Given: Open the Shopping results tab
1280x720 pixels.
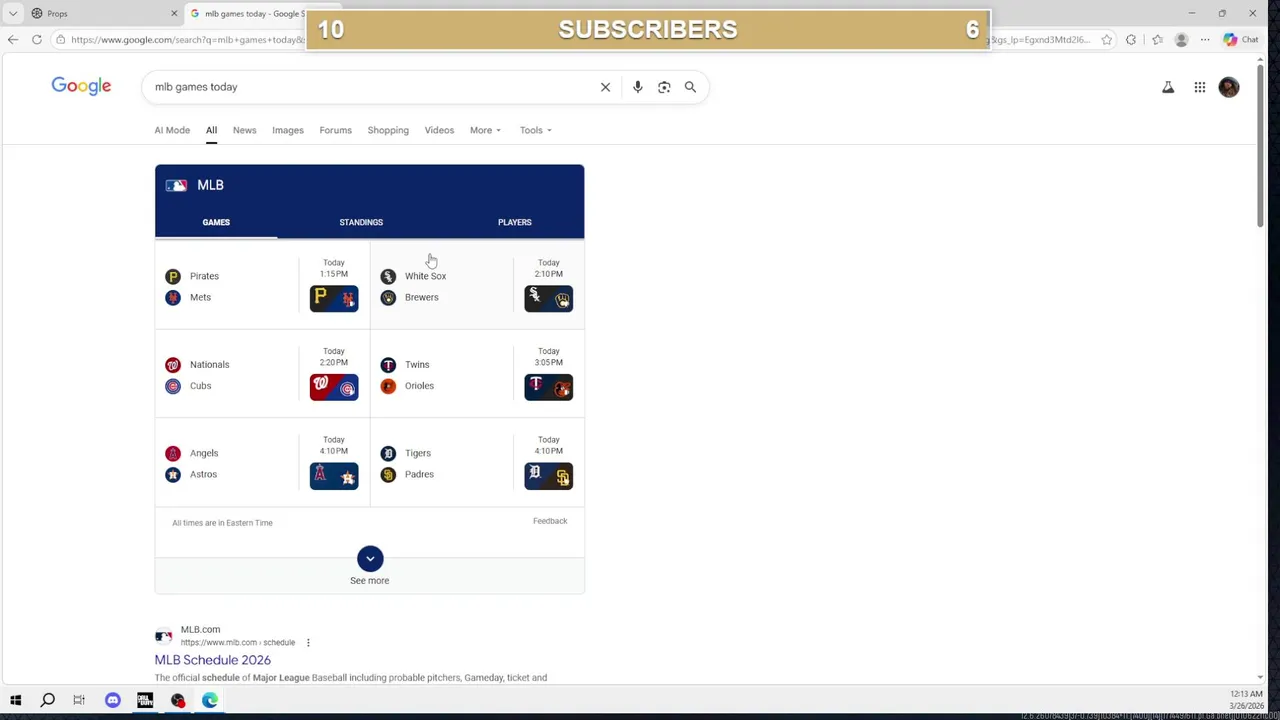Looking at the screenshot, I should [388, 130].
